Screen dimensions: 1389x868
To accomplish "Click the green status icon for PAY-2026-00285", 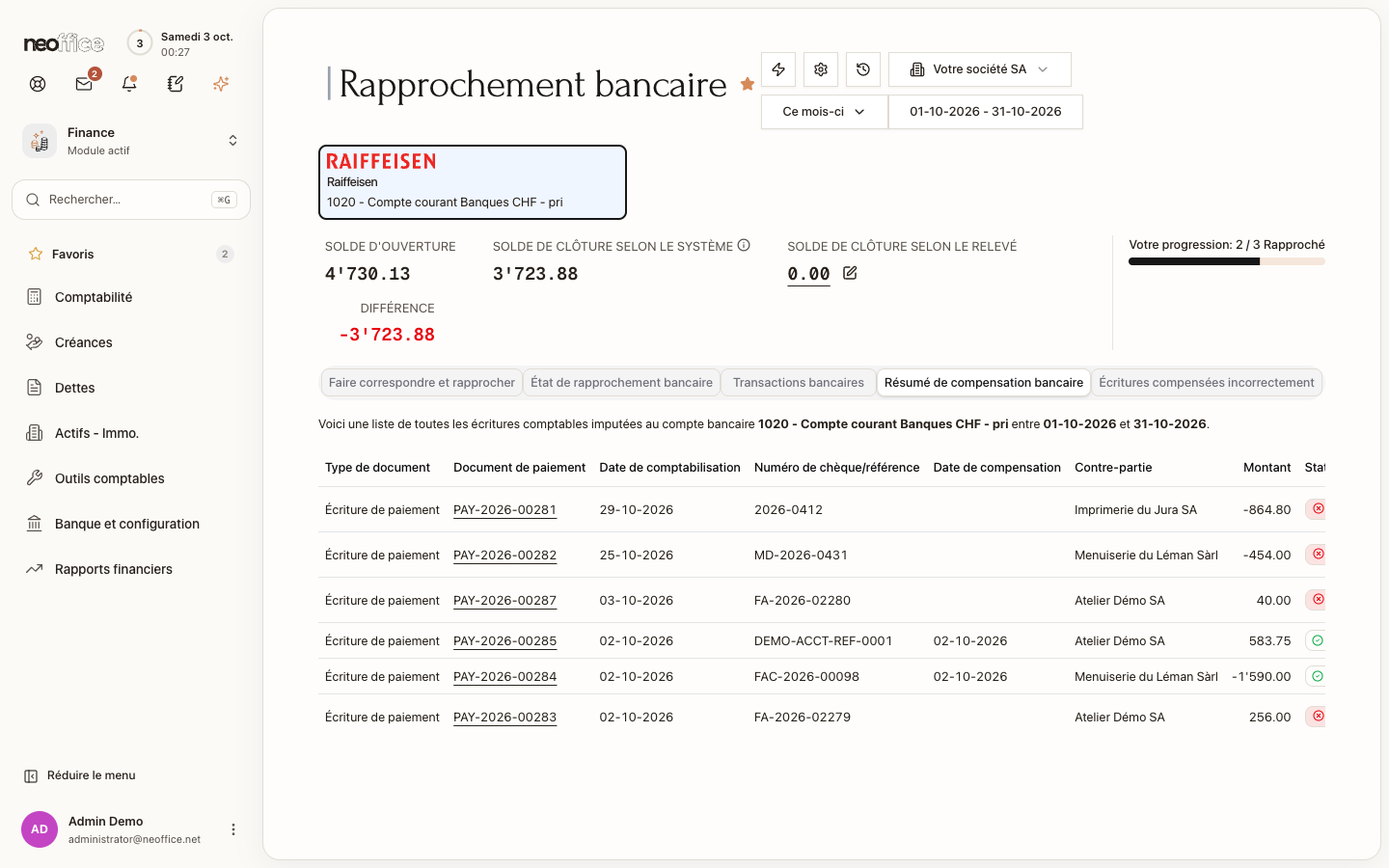I will tap(1318, 640).
